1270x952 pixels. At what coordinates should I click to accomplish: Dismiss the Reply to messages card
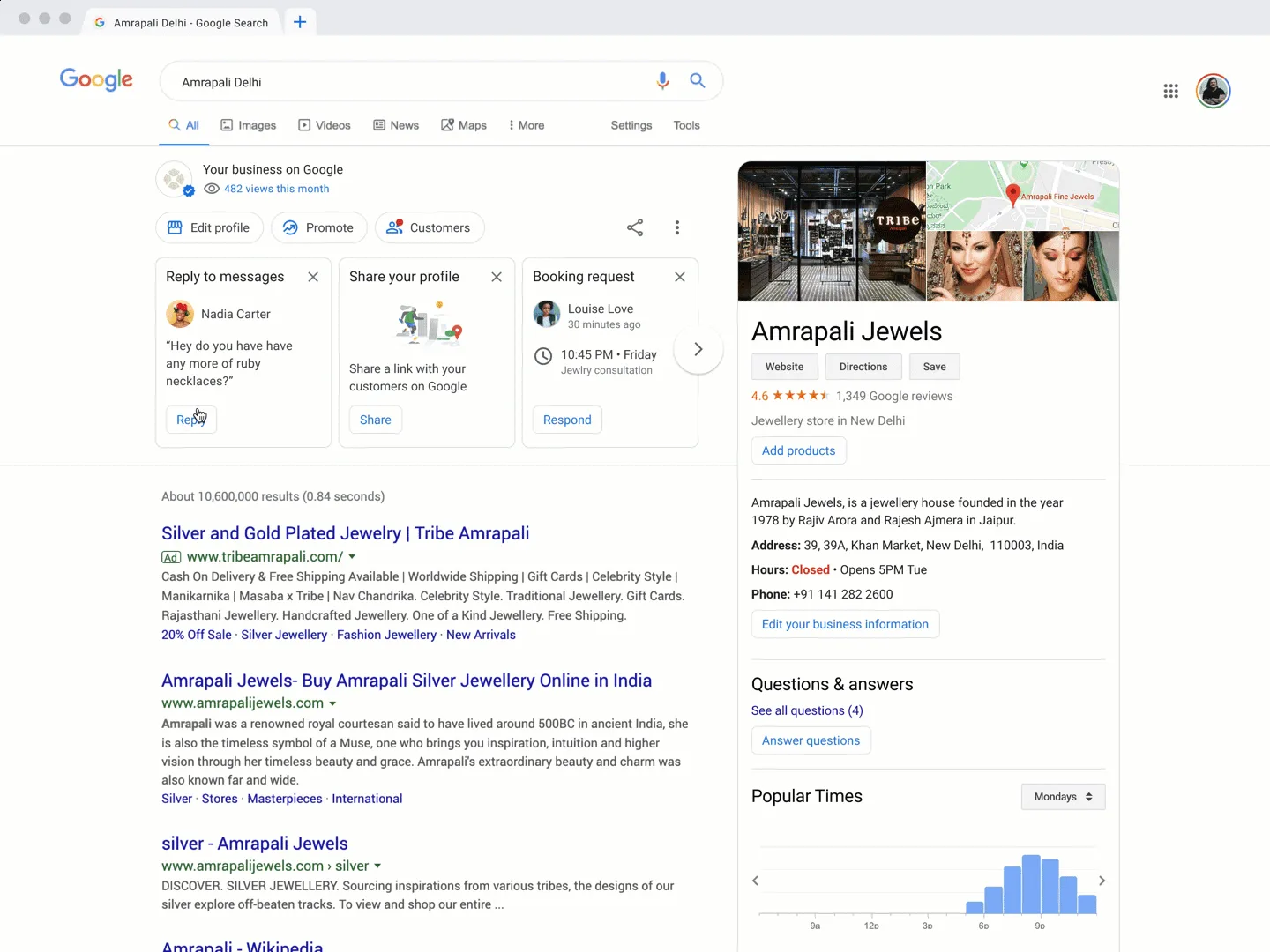point(313,277)
